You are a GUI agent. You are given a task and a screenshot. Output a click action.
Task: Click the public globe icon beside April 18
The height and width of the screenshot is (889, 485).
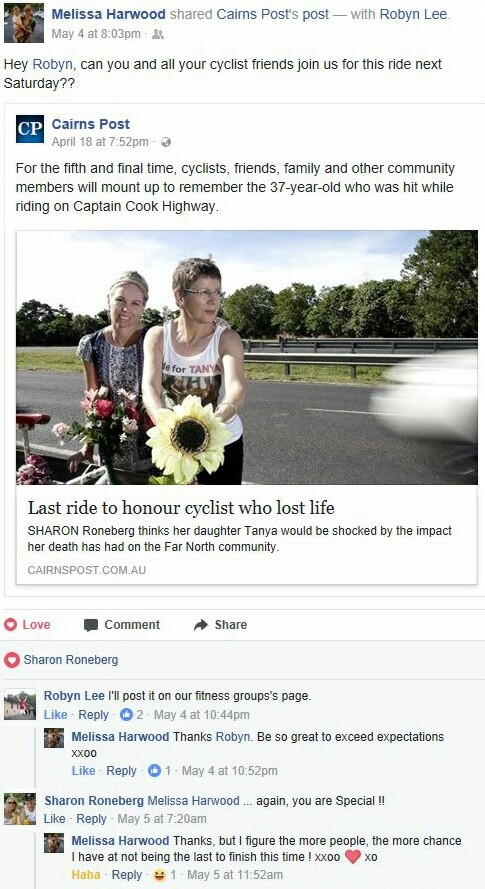click(x=166, y=142)
